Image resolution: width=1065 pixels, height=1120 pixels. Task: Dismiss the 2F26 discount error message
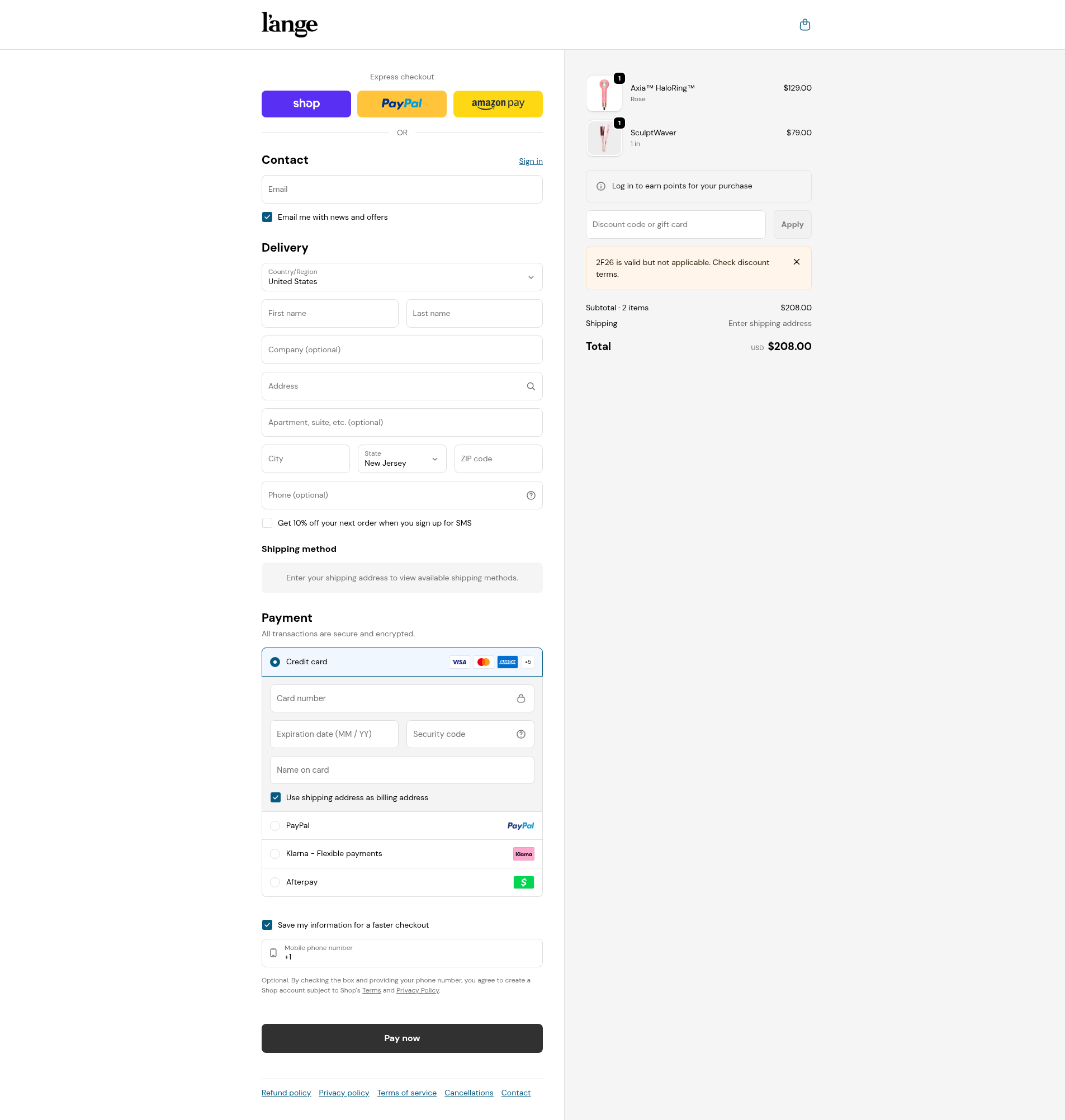click(797, 262)
